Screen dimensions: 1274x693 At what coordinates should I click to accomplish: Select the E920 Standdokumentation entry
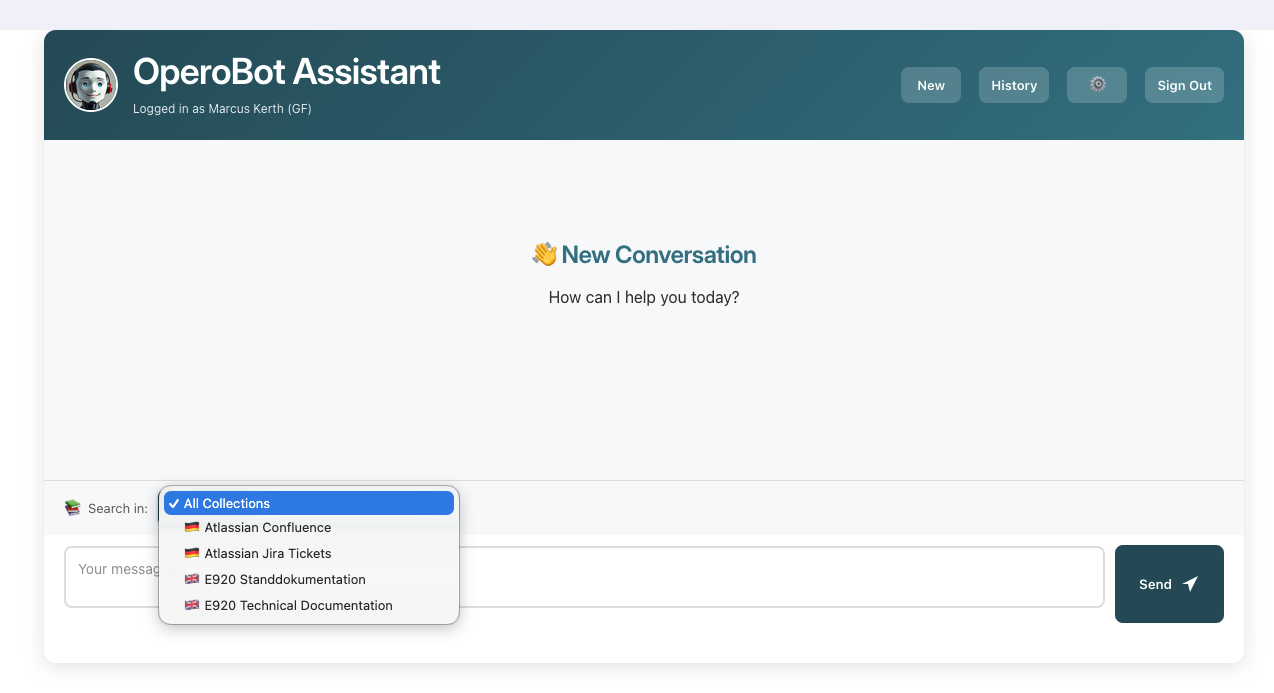tap(284, 579)
